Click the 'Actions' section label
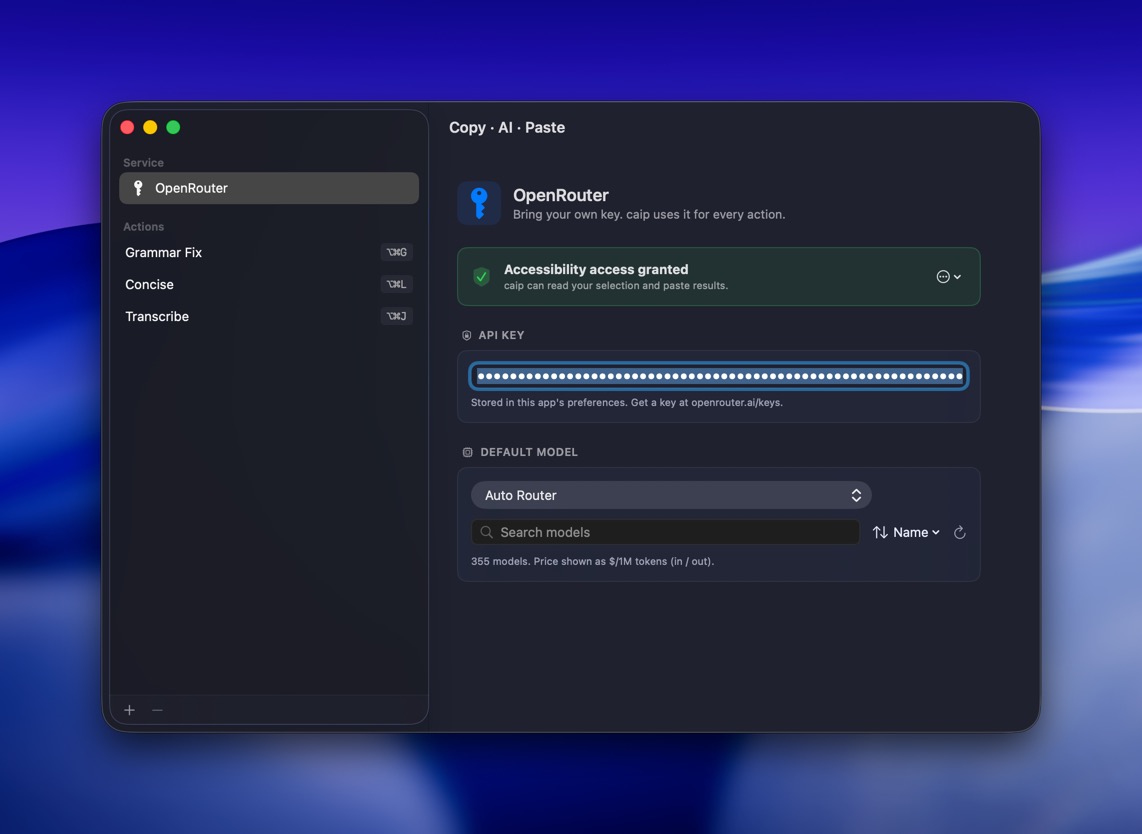This screenshot has height=834, width=1142. click(x=143, y=227)
